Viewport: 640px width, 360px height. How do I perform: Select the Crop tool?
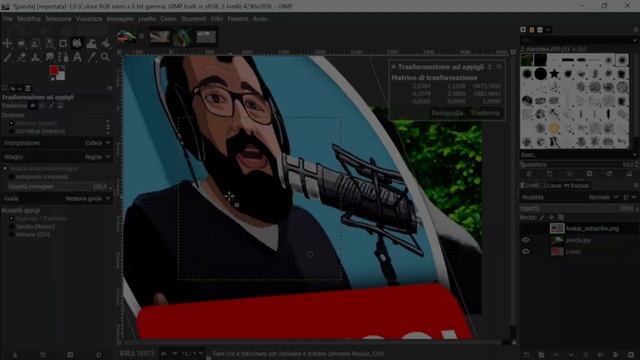[x=63, y=43]
